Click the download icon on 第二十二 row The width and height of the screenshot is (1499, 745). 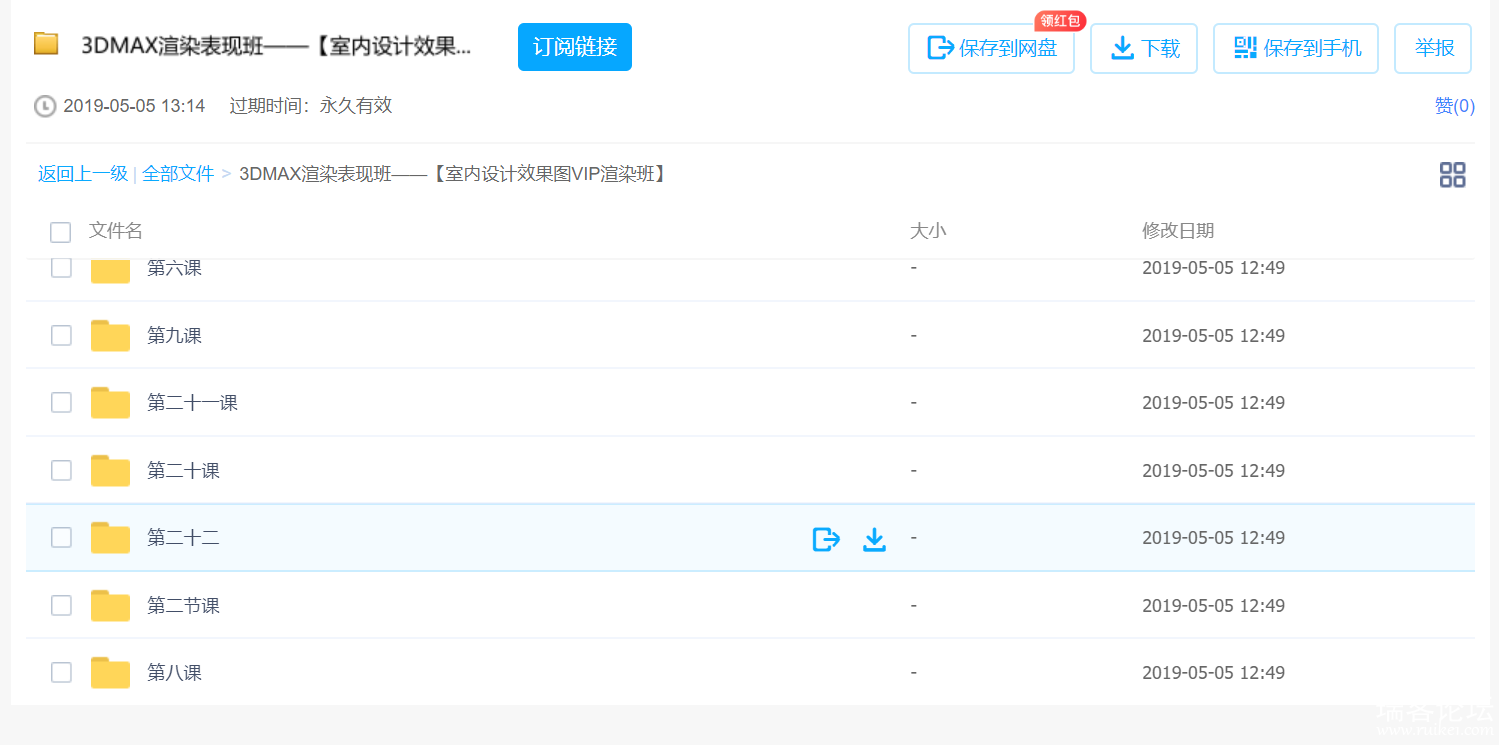(x=874, y=539)
